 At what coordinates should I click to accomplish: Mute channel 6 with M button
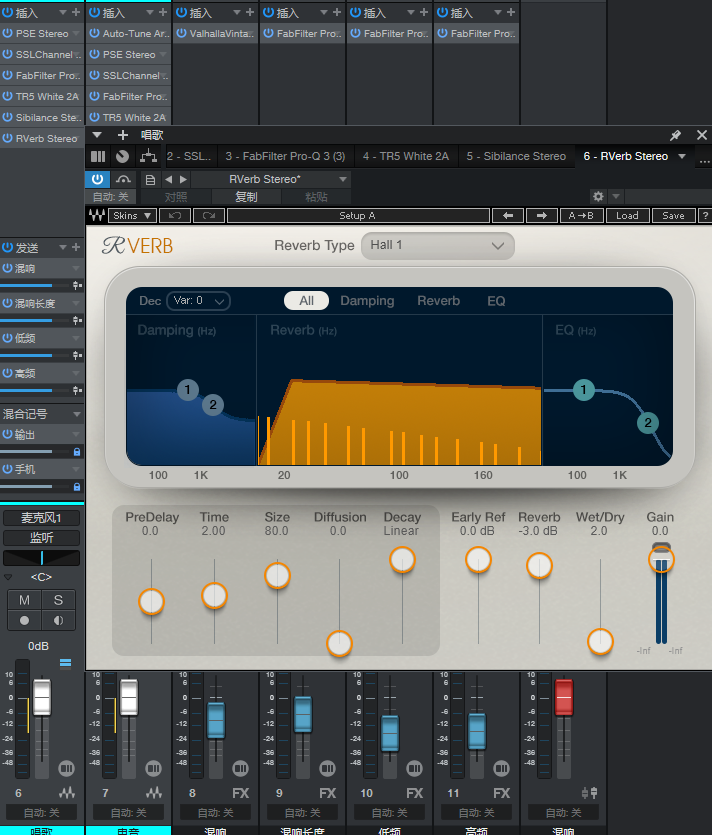pyautogui.click(x=24, y=600)
